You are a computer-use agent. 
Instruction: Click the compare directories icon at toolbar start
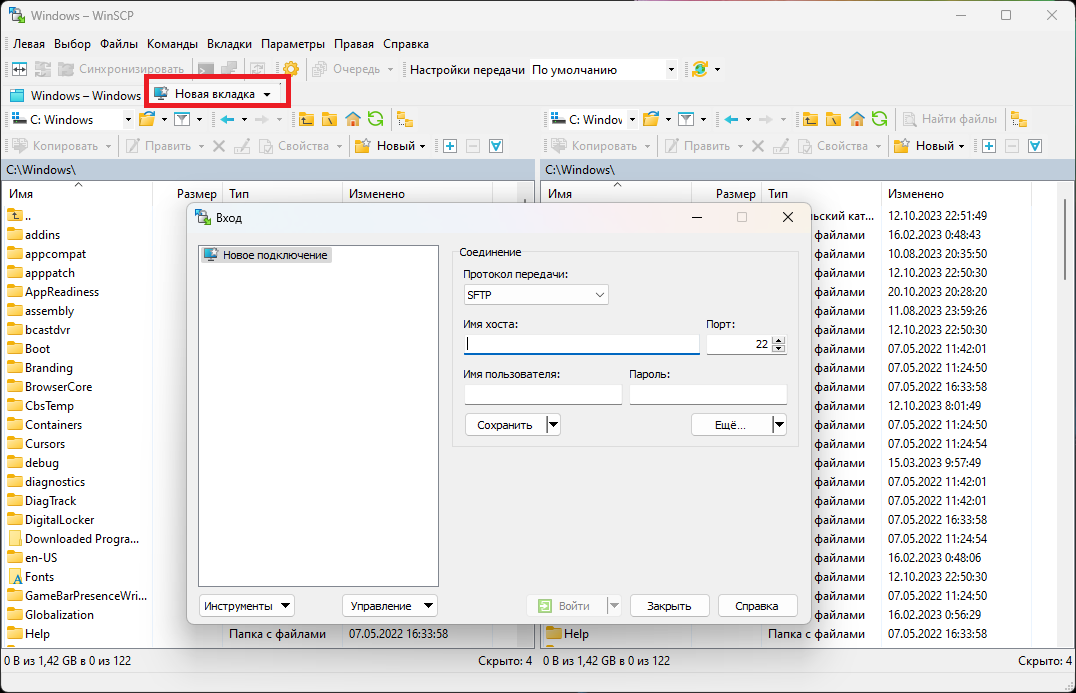point(18,69)
